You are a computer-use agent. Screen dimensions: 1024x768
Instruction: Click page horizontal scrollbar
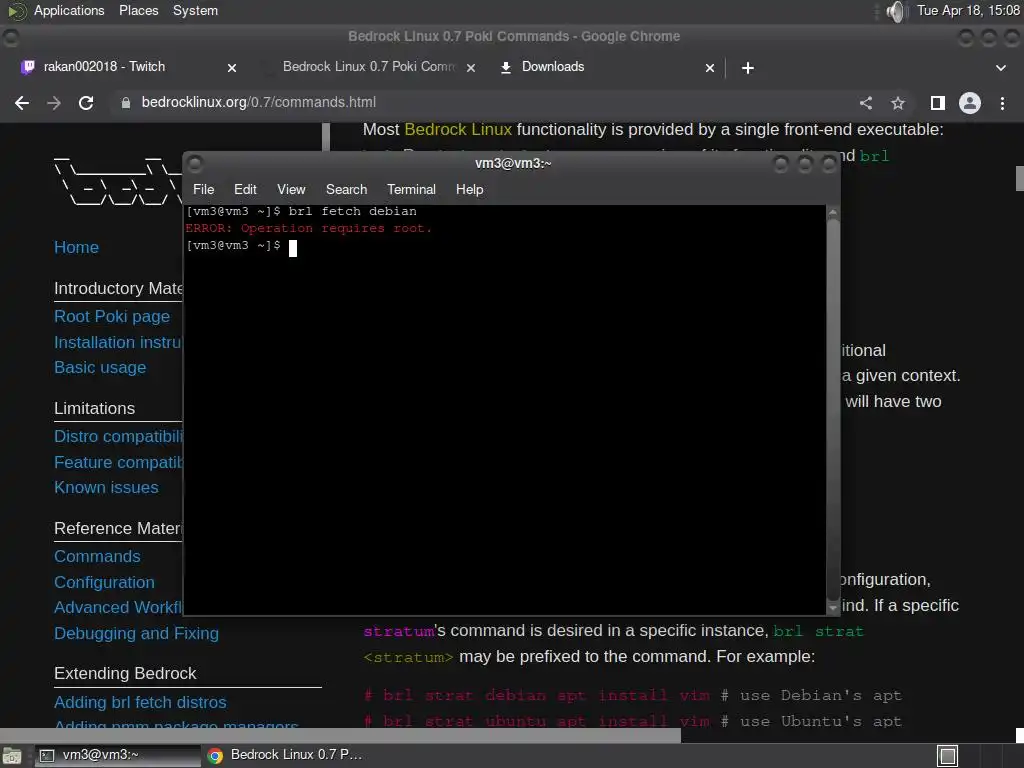340,735
